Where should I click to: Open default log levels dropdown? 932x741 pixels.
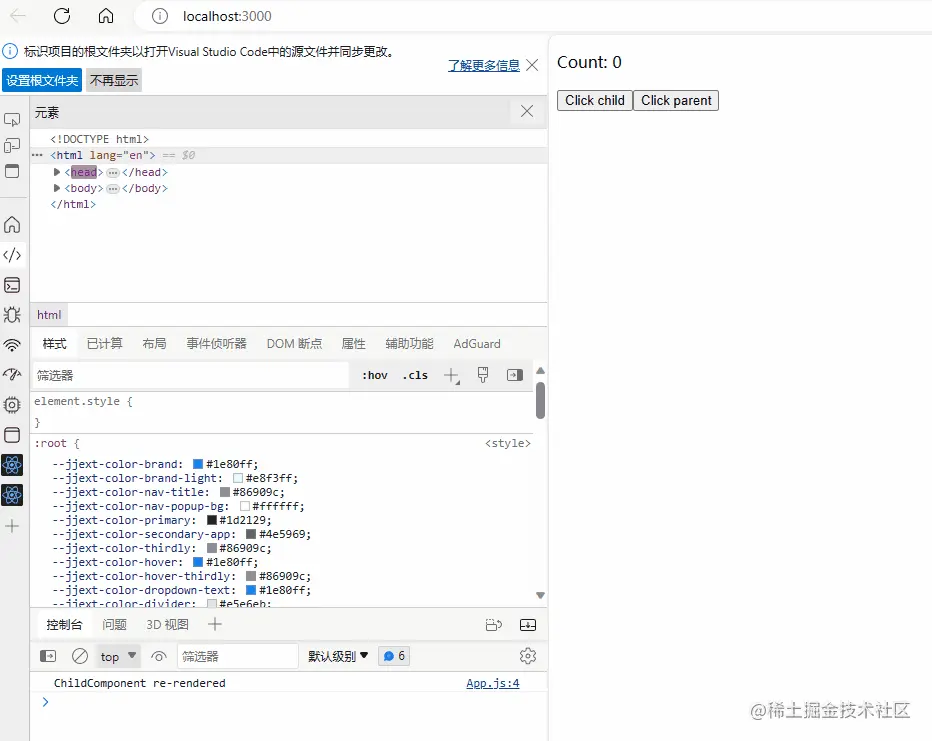(x=338, y=656)
